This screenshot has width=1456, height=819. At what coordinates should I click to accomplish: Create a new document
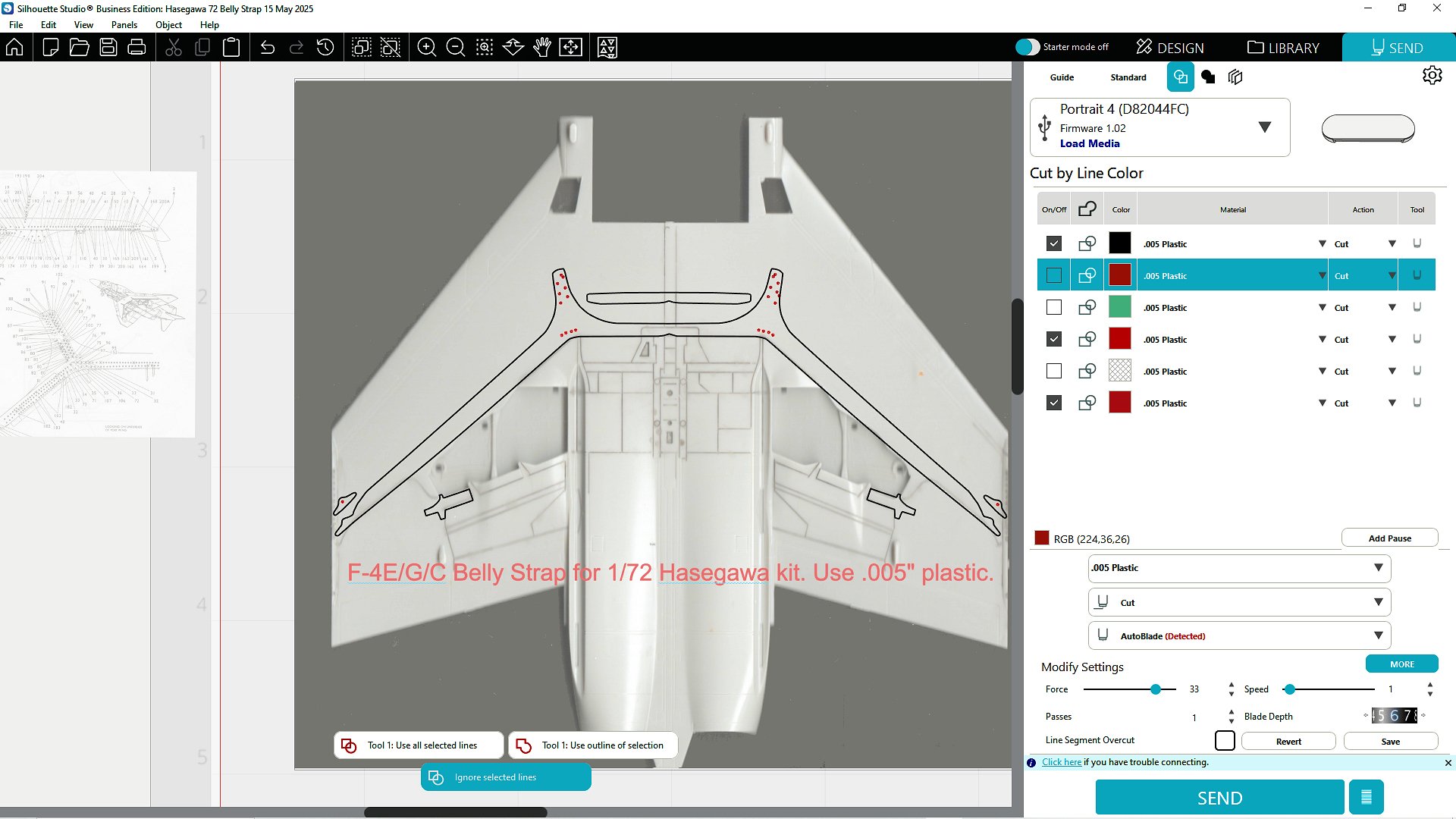[51, 47]
